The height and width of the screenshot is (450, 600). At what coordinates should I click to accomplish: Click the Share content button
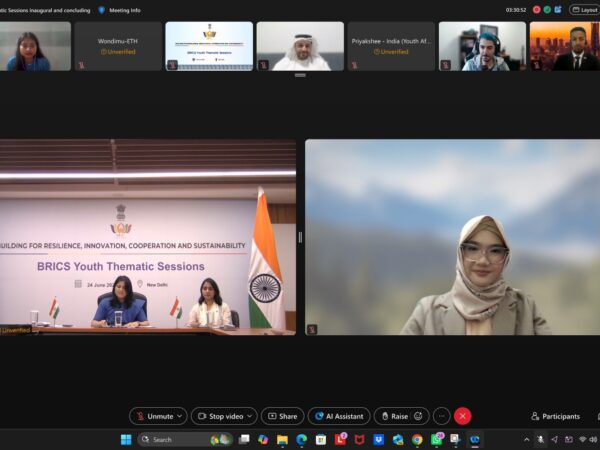pyautogui.click(x=282, y=416)
